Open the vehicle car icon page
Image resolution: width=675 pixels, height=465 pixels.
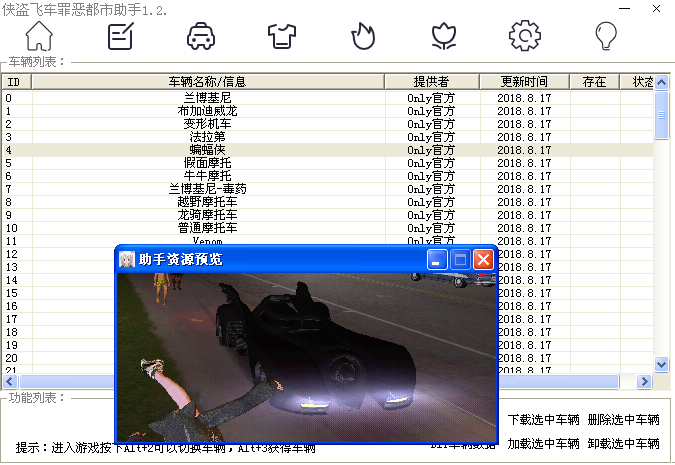201,36
